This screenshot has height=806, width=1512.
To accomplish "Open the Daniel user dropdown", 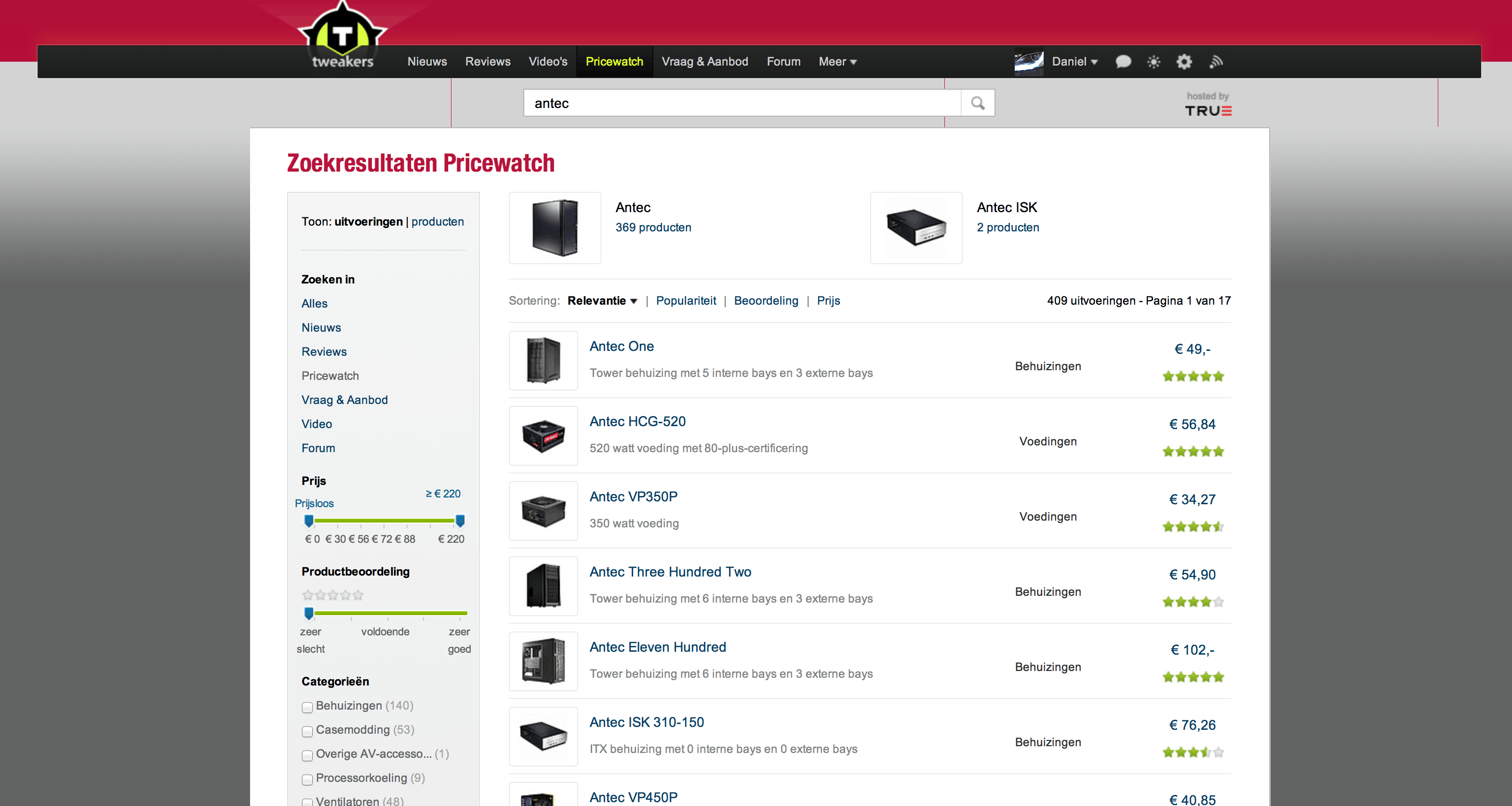I will (1074, 62).
